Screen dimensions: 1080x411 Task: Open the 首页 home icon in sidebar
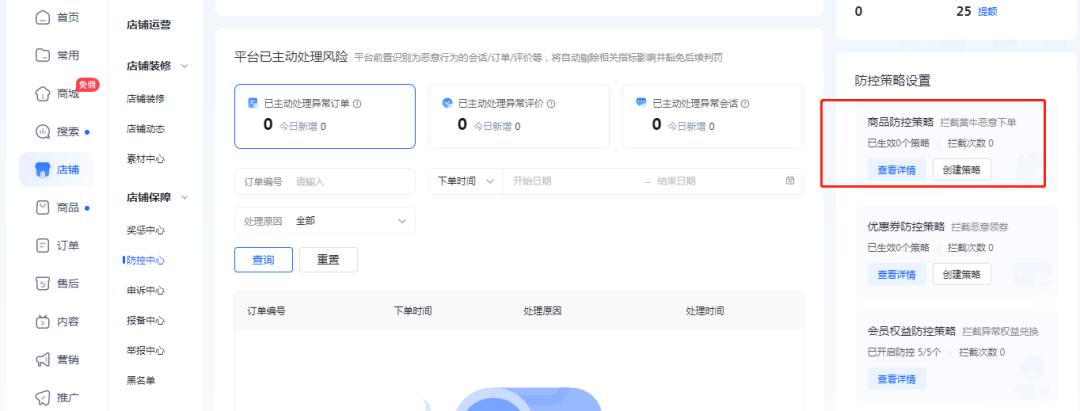pos(43,17)
